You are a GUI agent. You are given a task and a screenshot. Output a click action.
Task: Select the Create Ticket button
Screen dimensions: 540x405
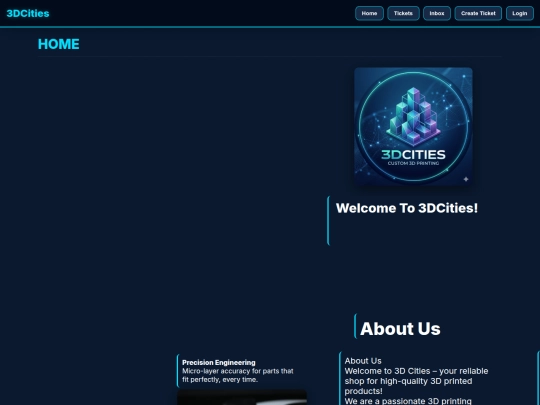pos(478,13)
